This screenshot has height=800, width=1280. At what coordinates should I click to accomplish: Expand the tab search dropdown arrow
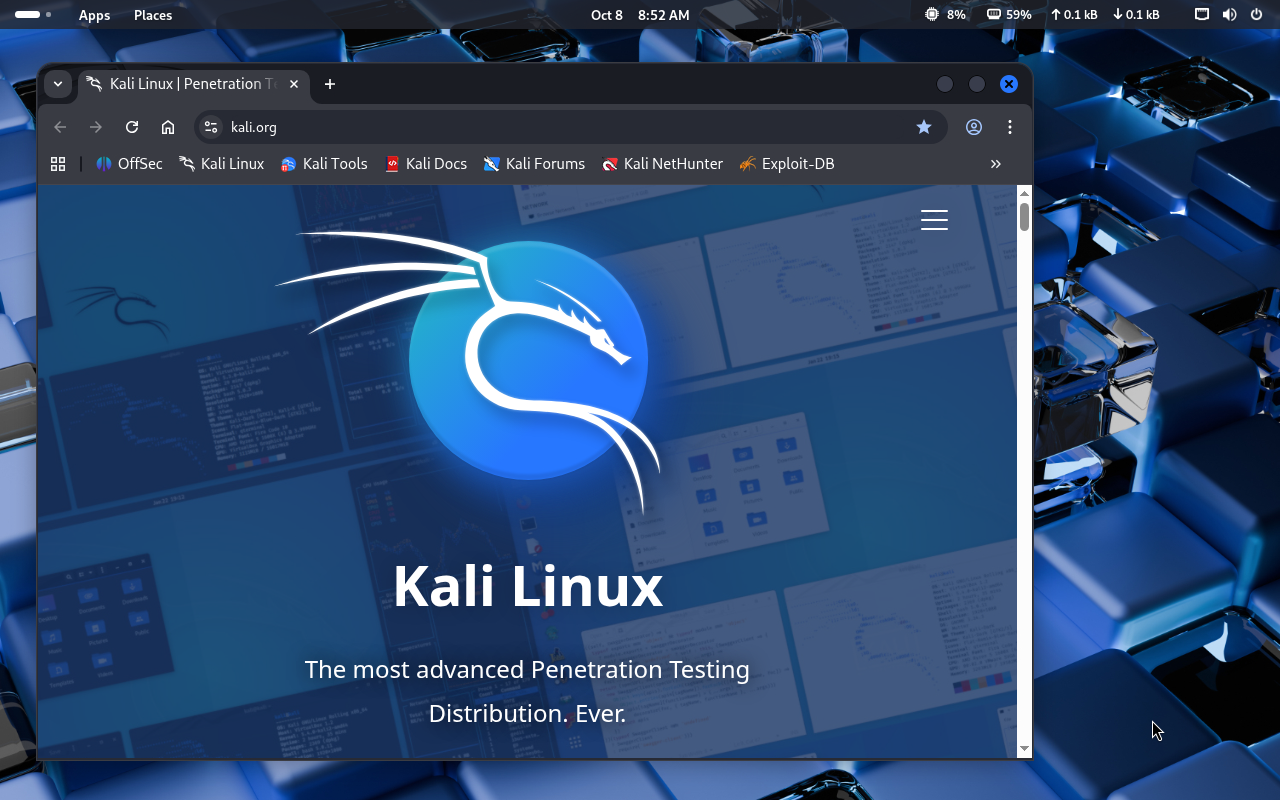(58, 84)
